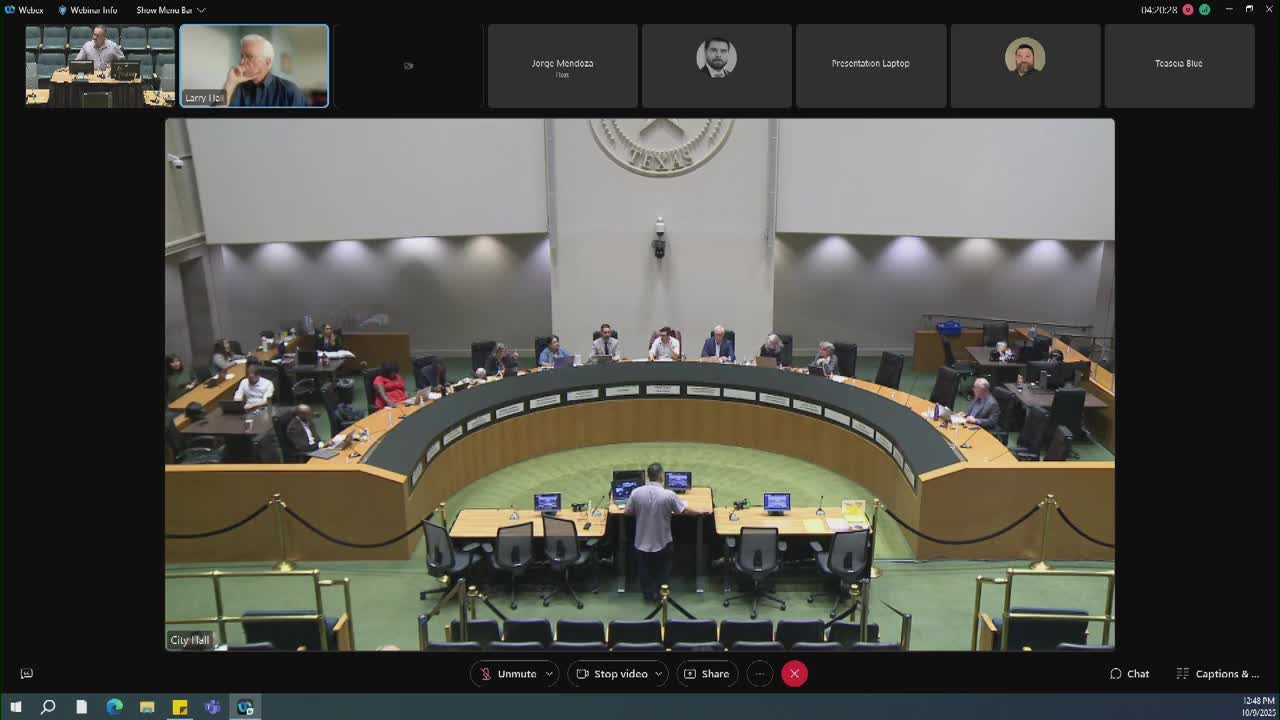Image resolution: width=1280 pixels, height=720 pixels.
Task: Open Microsoft Teams from the taskbar
Action: point(213,707)
